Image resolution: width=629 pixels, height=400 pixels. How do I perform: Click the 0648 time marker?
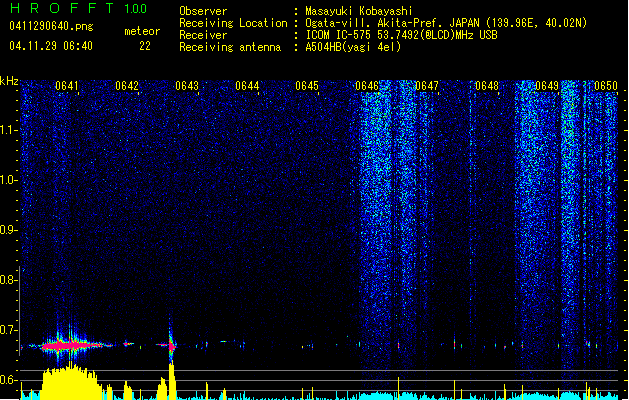(487, 86)
